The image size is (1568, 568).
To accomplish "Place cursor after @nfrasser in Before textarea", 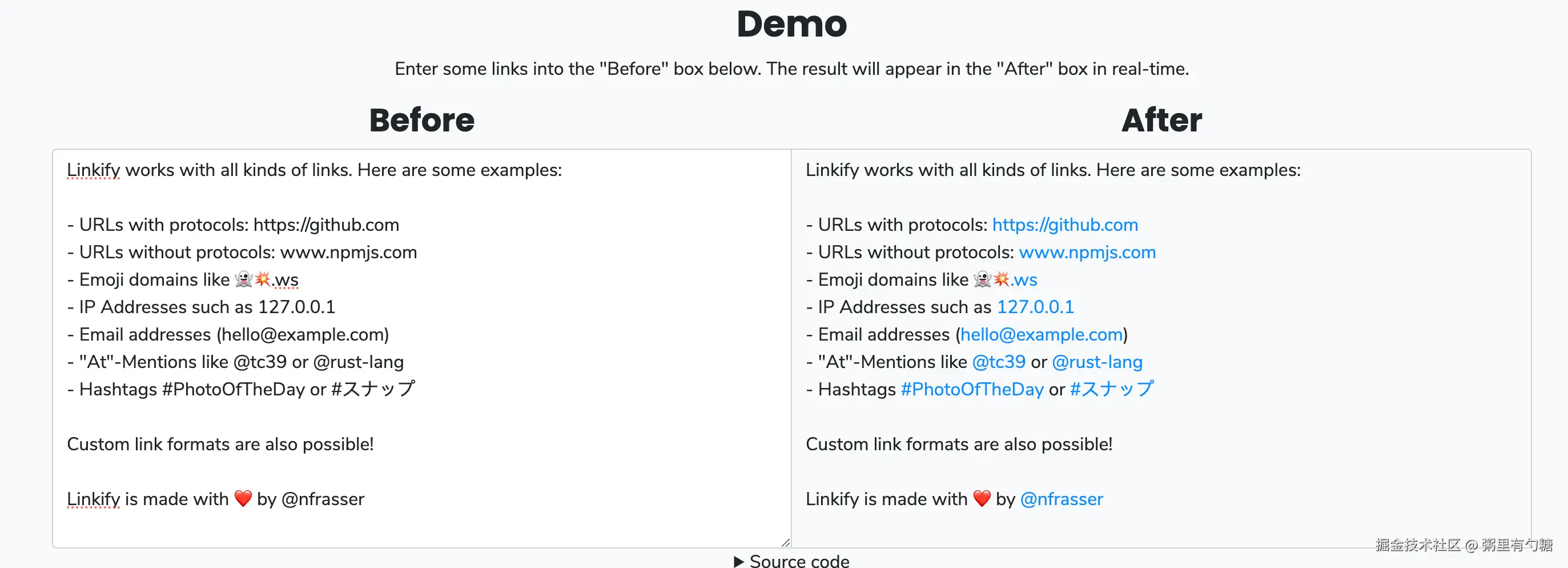I will pos(365,499).
